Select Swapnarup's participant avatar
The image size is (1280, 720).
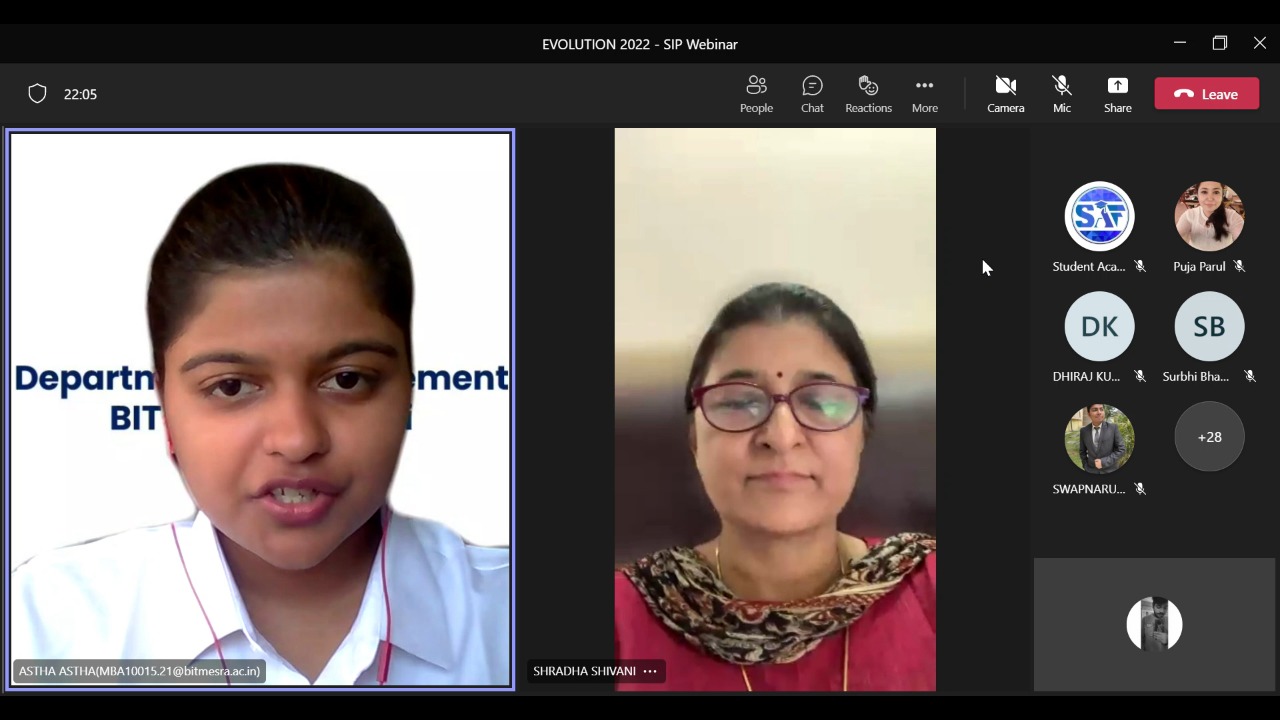point(1099,437)
